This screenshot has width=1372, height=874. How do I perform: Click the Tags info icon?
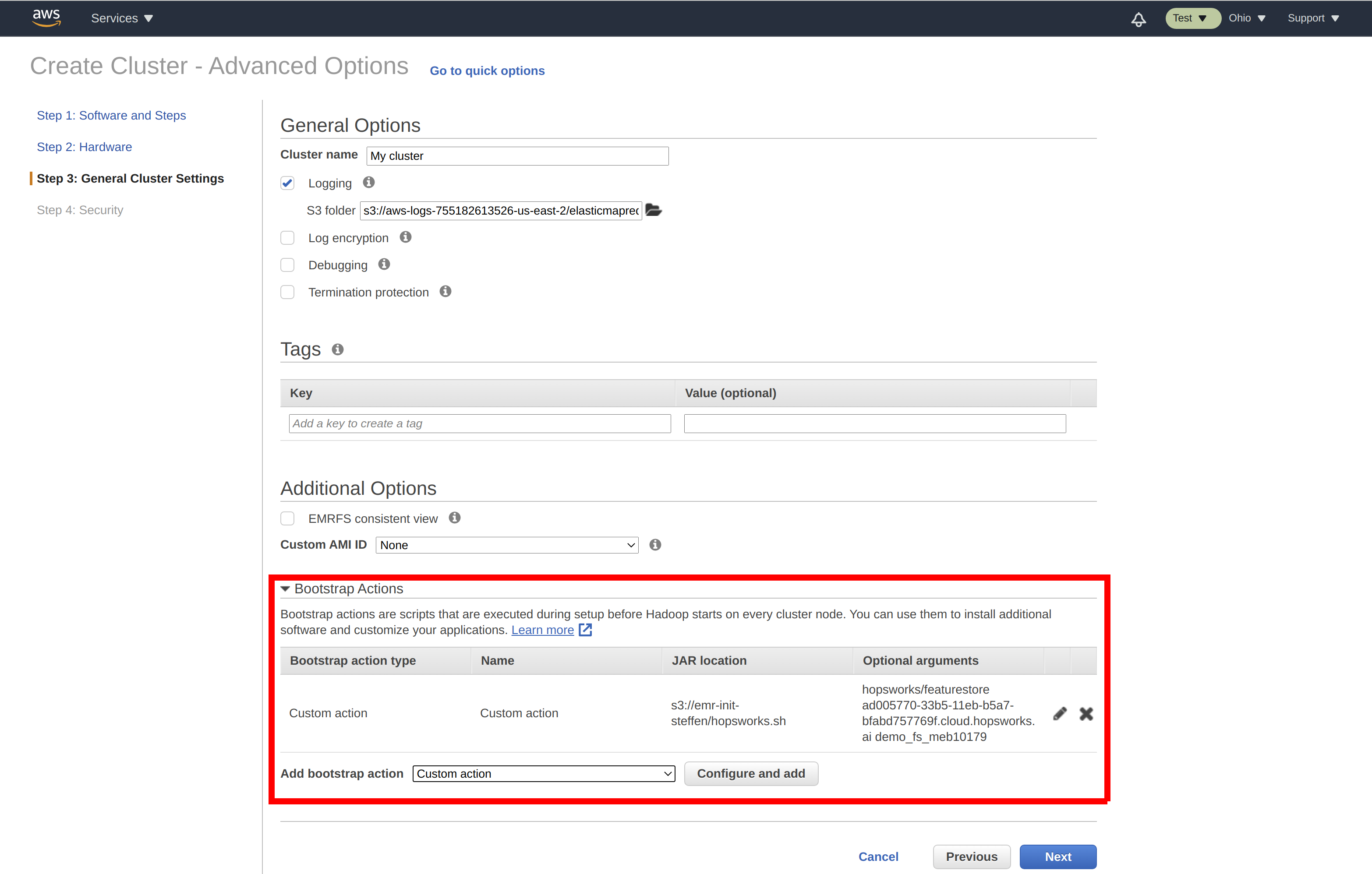click(x=337, y=349)
